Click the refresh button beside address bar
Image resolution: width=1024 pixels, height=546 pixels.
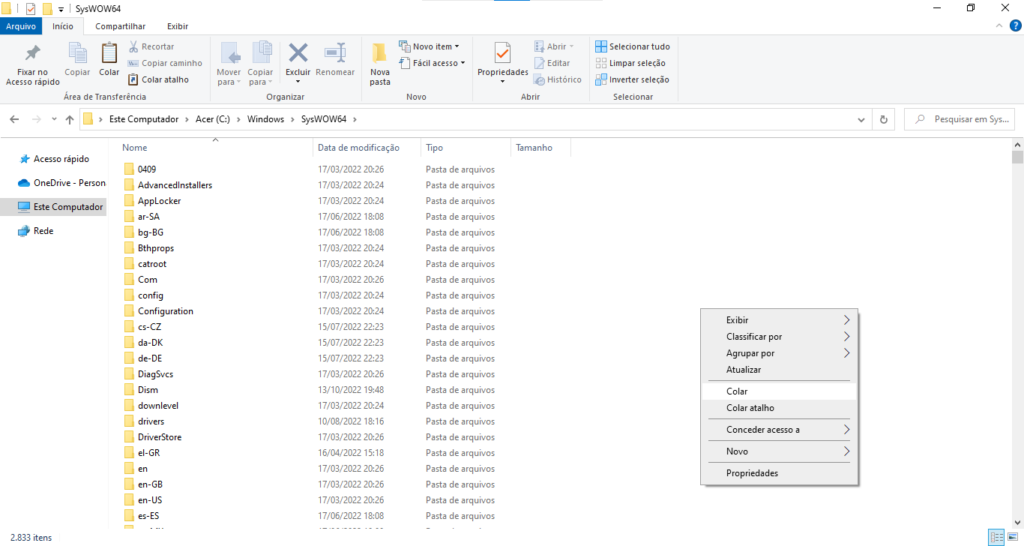pyautogui.click(x=884, y=119)
